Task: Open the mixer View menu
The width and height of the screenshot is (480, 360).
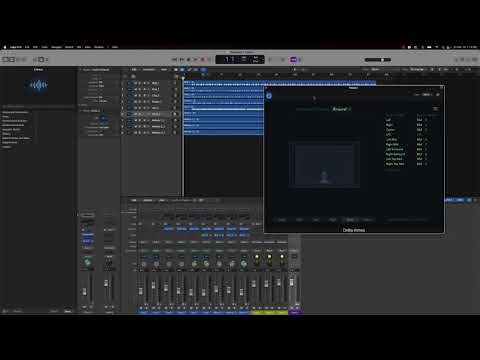Action: (x=162, y=200)
